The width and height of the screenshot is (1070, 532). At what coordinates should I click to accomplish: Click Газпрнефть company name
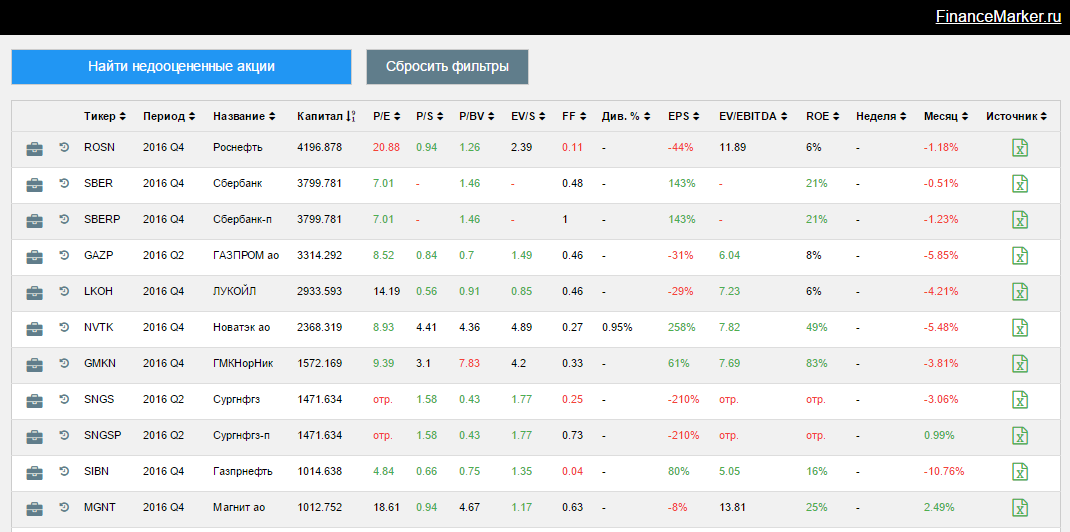coord(243,472)
